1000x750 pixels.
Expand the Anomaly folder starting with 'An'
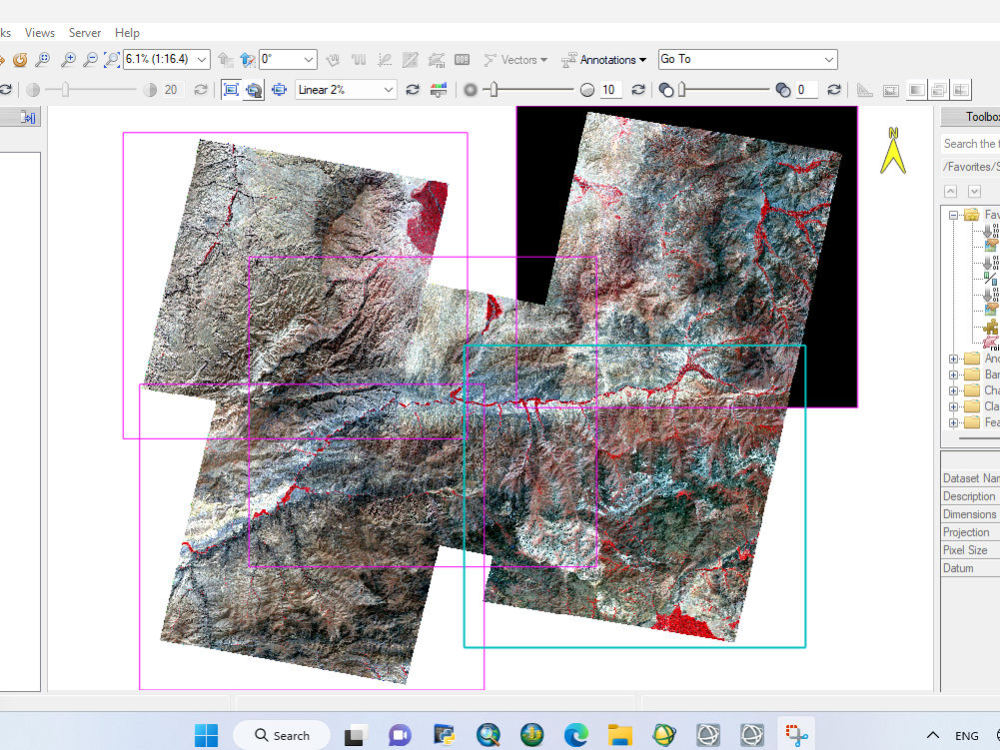click(x=953, y=358)
